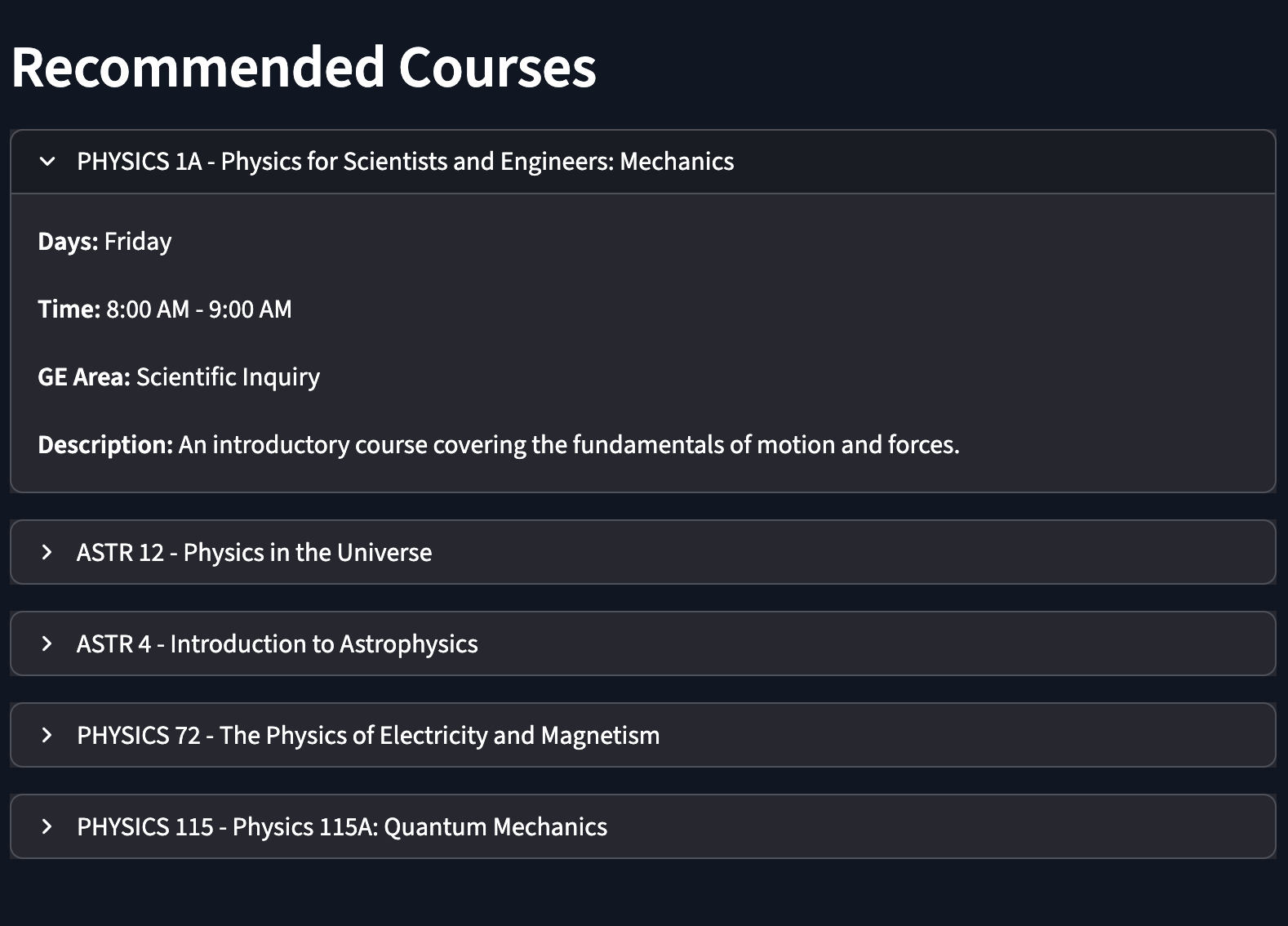Click the bold Time label
Image resolution: width=1288 pixels, height=926 pixels.
coord(69,309)
